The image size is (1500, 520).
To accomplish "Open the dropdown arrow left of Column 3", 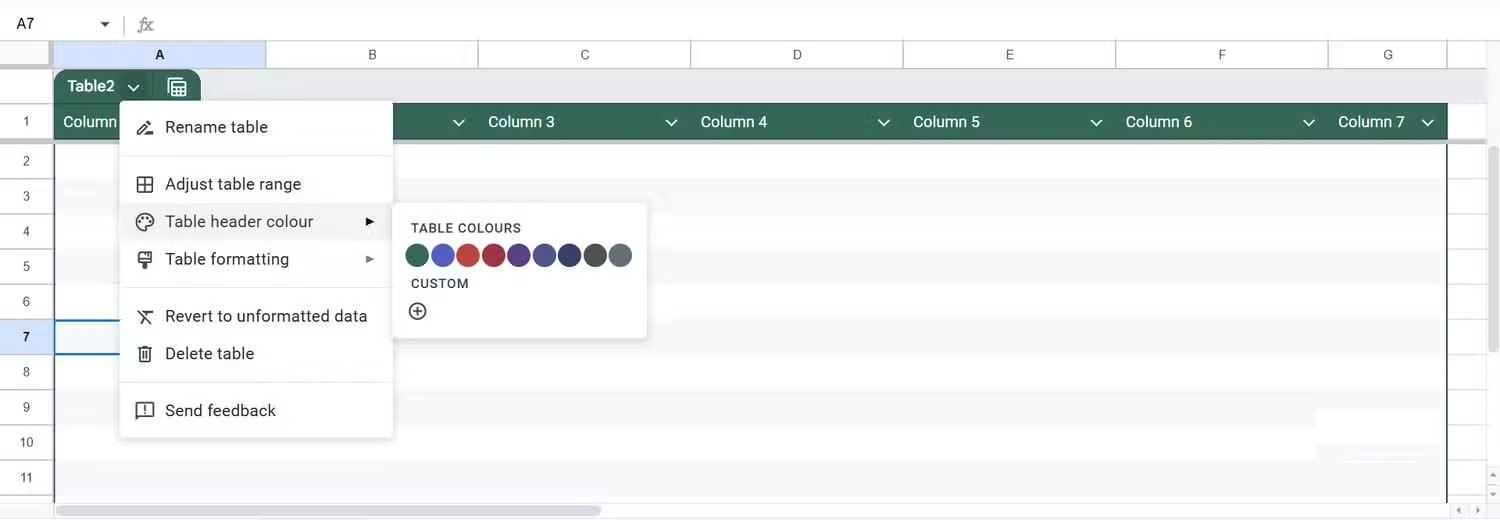I will coord(459,123).
